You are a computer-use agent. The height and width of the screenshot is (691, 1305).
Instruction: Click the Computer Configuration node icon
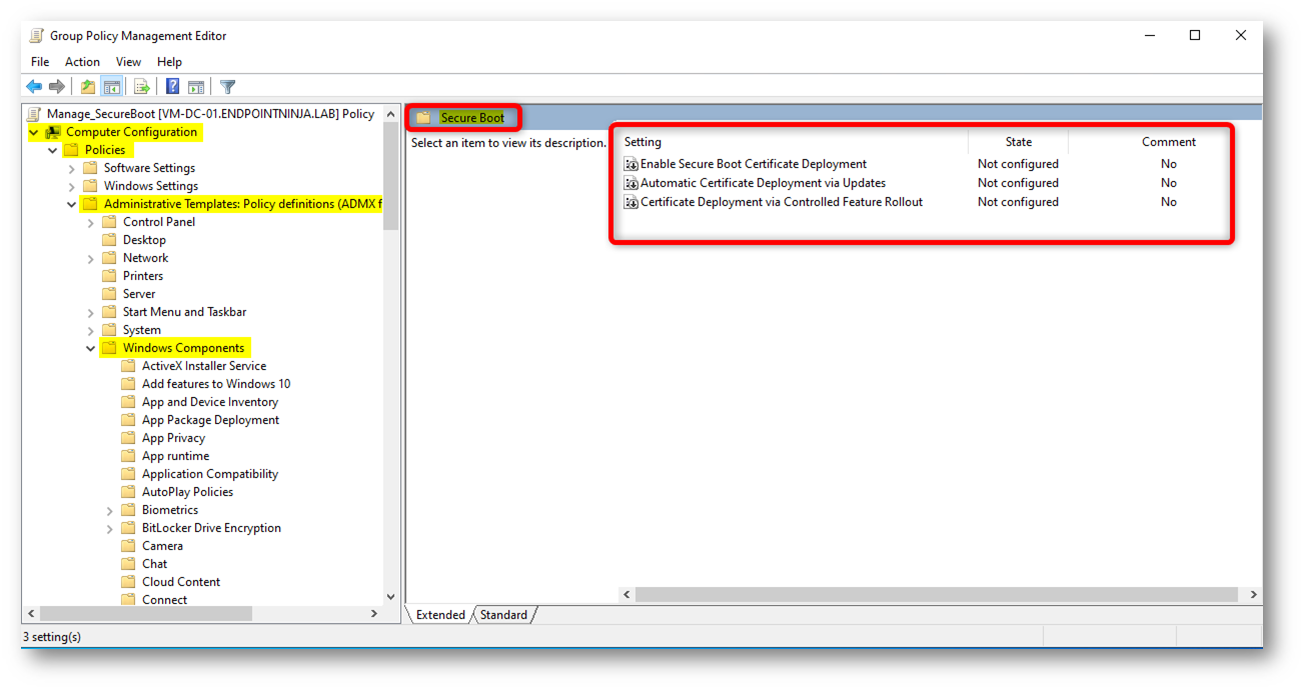click(53, 132)
